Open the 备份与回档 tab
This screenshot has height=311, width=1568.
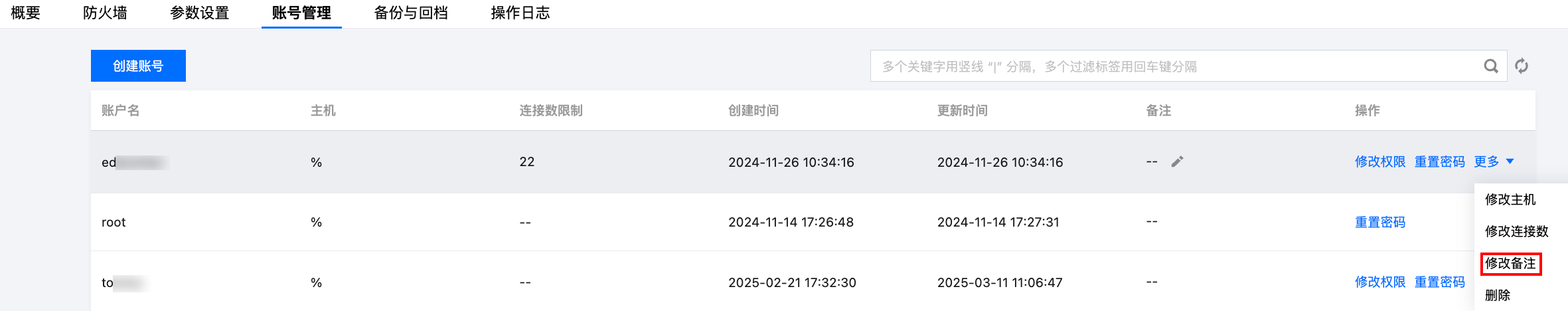click(411, 13)
